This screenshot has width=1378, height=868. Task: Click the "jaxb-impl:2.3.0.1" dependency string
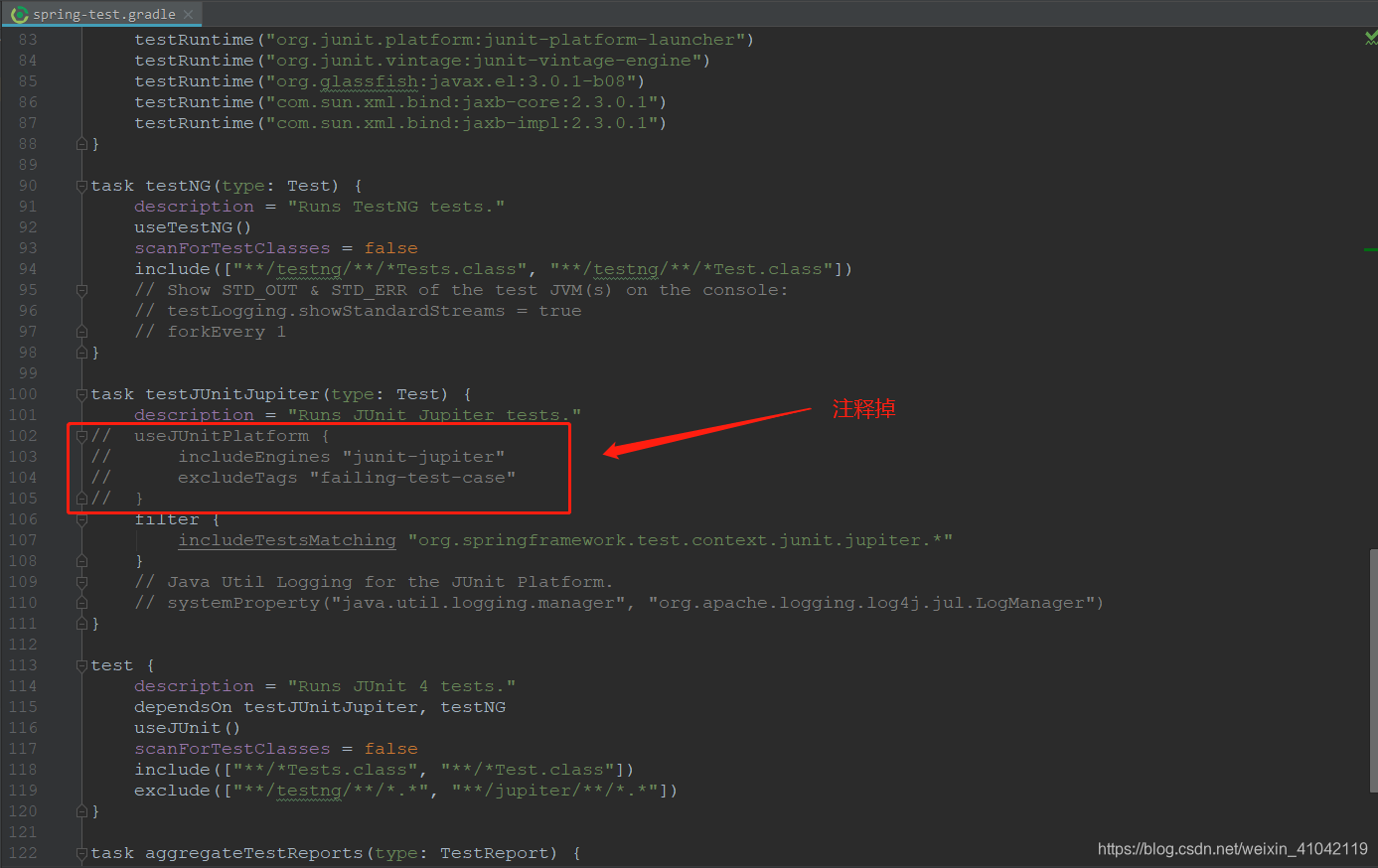(x=462, y=123)
